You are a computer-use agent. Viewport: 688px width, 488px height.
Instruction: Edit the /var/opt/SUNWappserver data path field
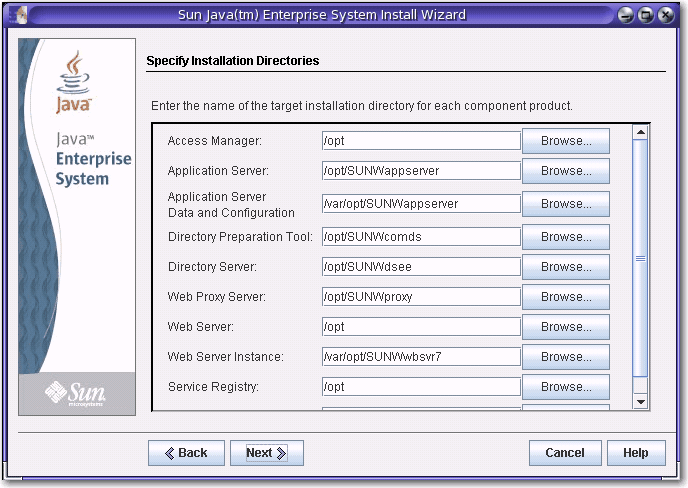point(421,204)
